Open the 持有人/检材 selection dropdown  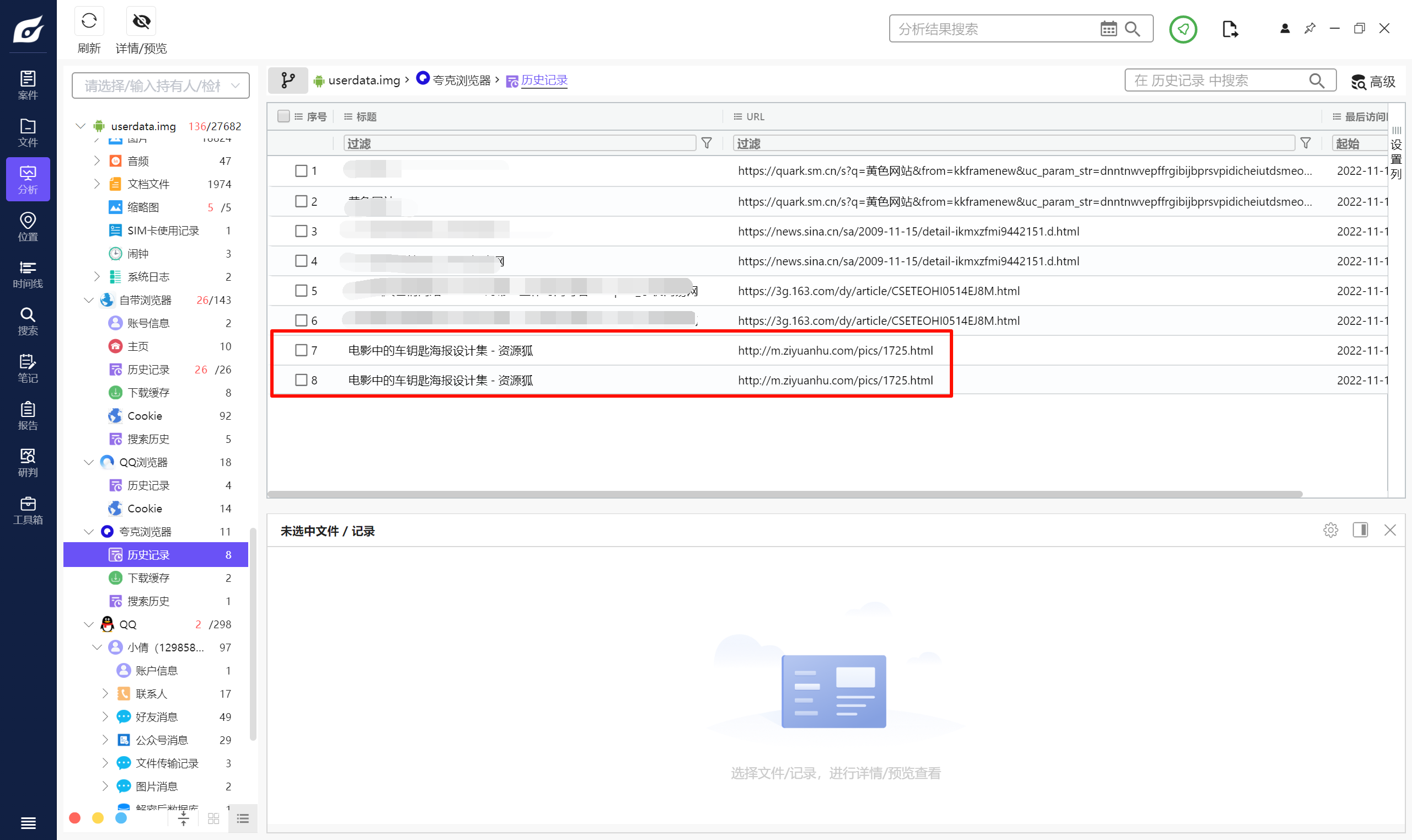pyautogui.click(x=161, y=85)
